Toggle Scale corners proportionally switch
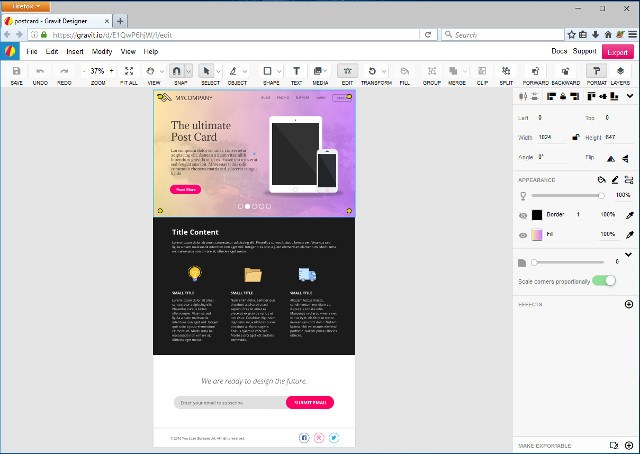Viewport: 640px width, 454px height. pos(603,281)
